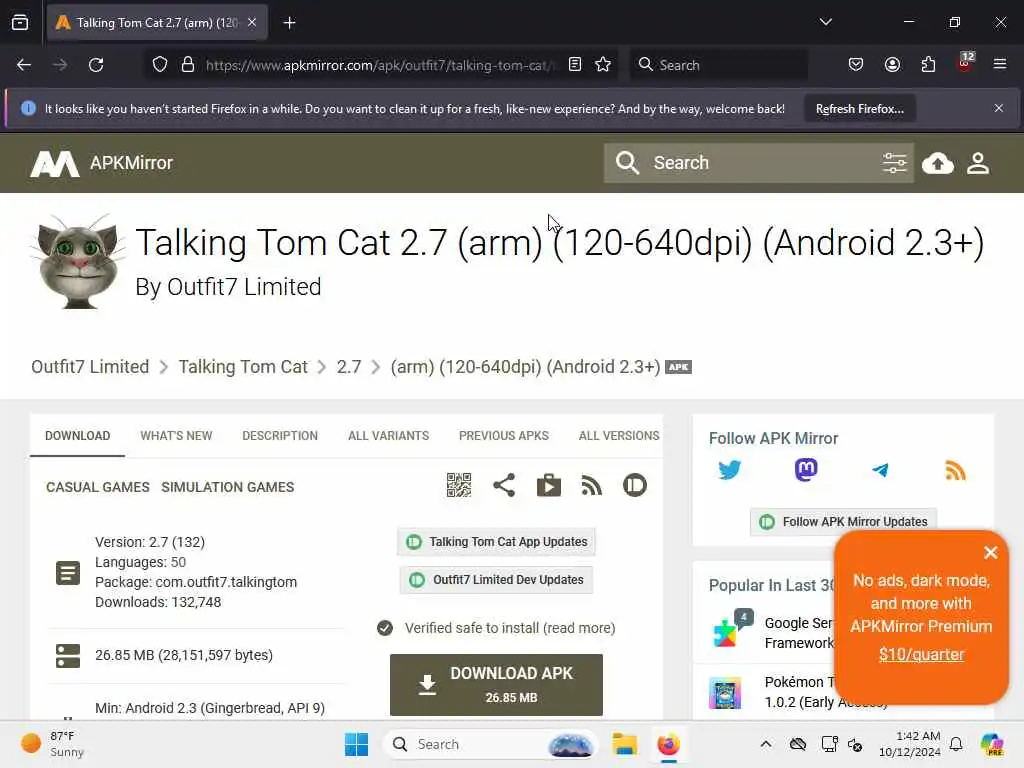Close the Talking Tom Cat browser tab
This screenshot has width=1024, height=768.
tap(252, 22)
